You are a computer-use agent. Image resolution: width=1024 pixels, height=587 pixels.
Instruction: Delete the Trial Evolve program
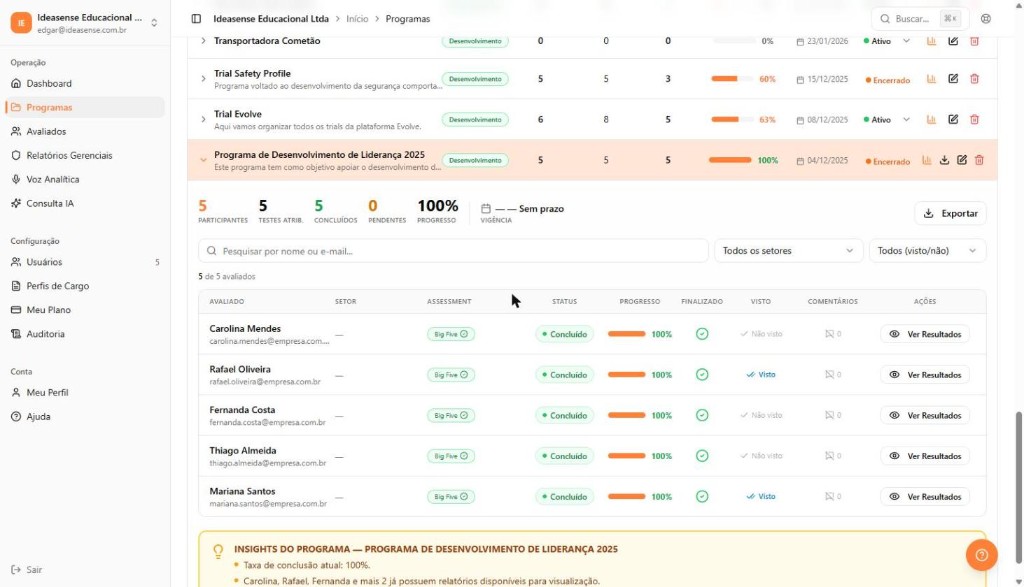click(974, 119)
